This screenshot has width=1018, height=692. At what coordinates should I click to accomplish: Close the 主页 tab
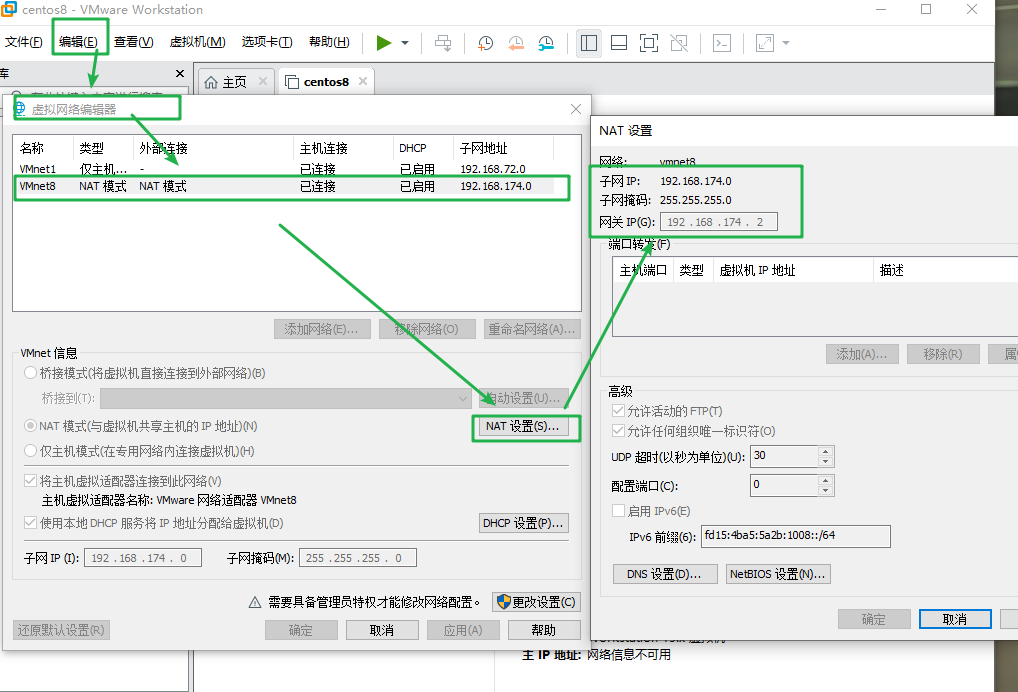pyautogui.click(x=263, y=81)
